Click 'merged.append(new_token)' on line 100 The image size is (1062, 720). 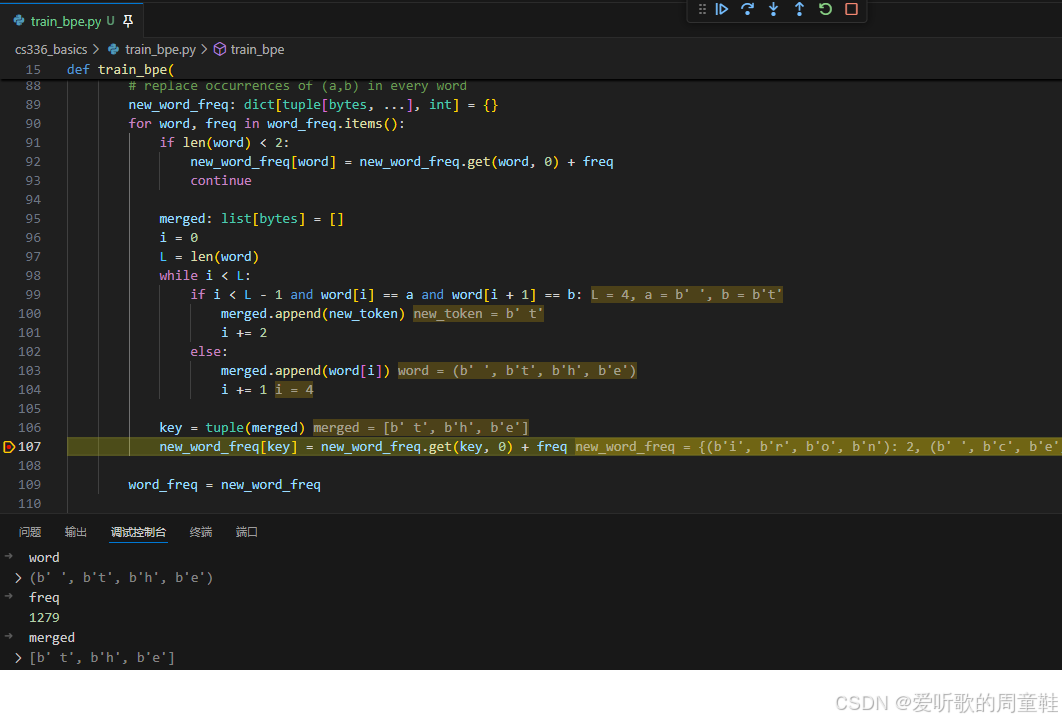(x=313, y=314)
